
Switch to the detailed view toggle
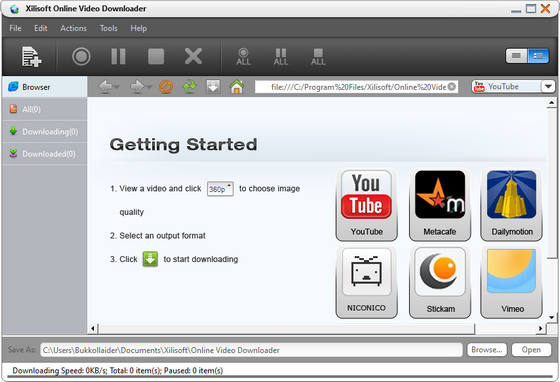pyautogui.click(x=538, y=56)
